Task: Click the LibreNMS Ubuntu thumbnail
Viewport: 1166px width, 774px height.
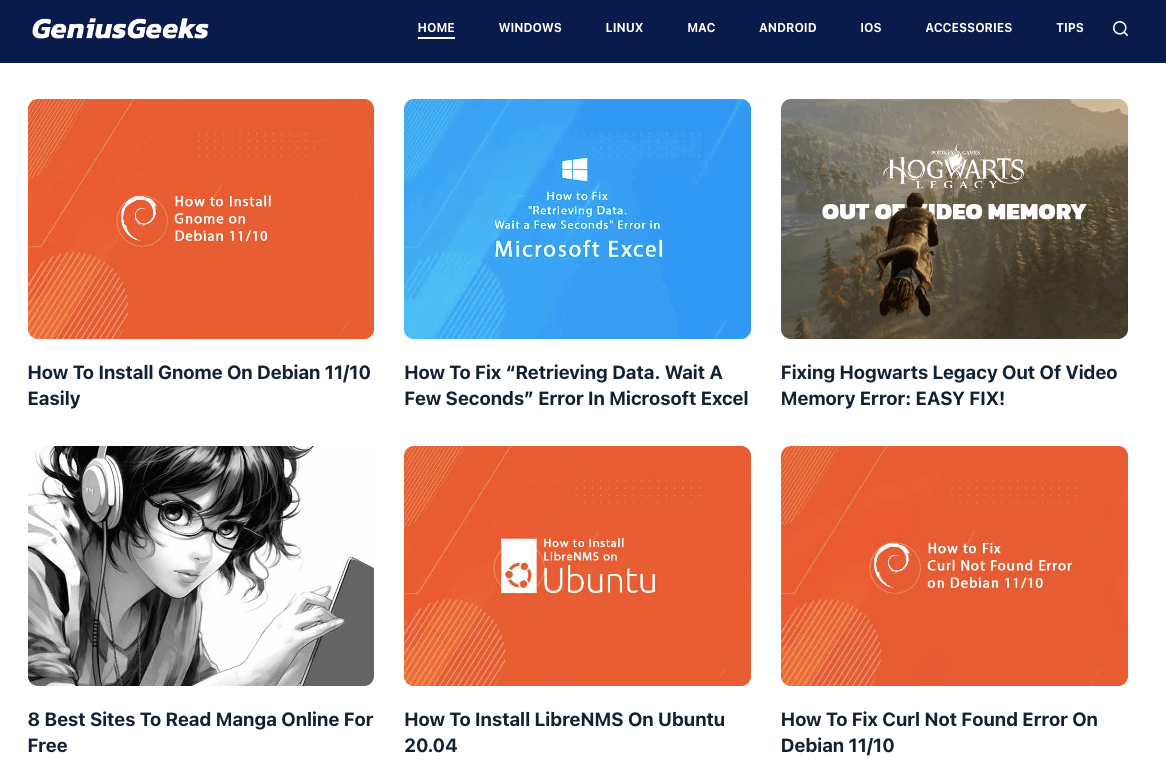Action: tap(577, 565)
